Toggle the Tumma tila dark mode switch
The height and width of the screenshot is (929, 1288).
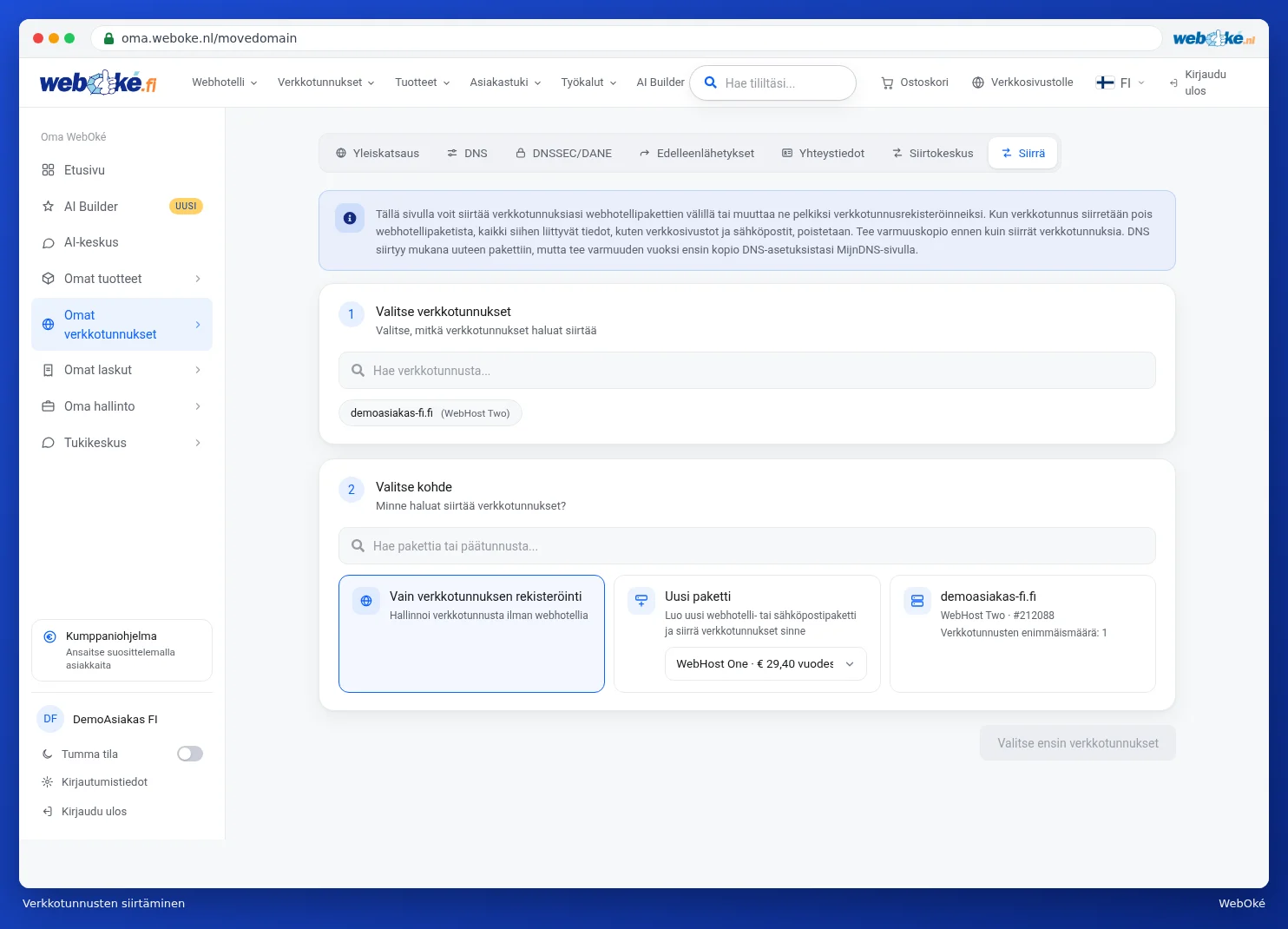190,754
